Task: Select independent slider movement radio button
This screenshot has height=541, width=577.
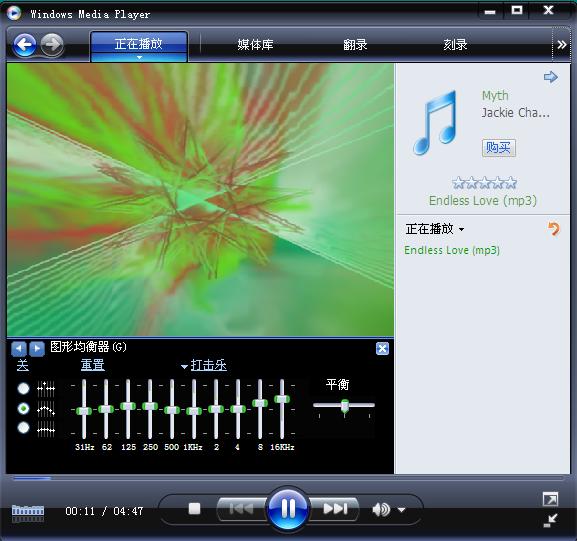Action: click(x=24, y=388)
